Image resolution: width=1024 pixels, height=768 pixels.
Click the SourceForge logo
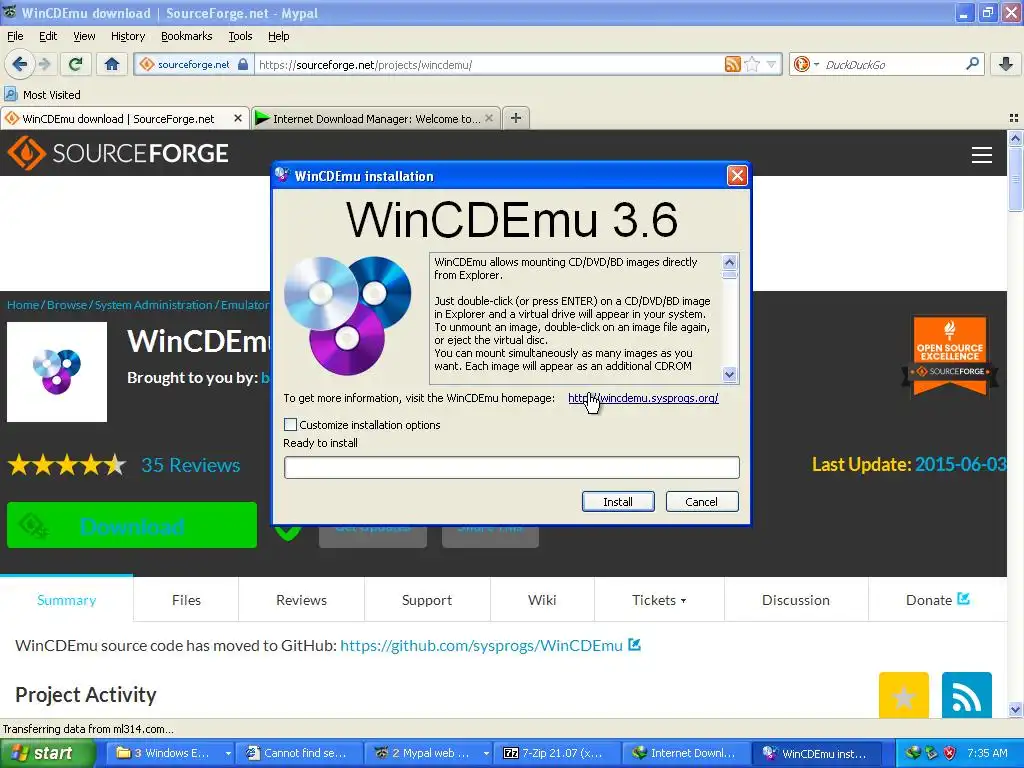pyautogui.click(x=118, y=153)
